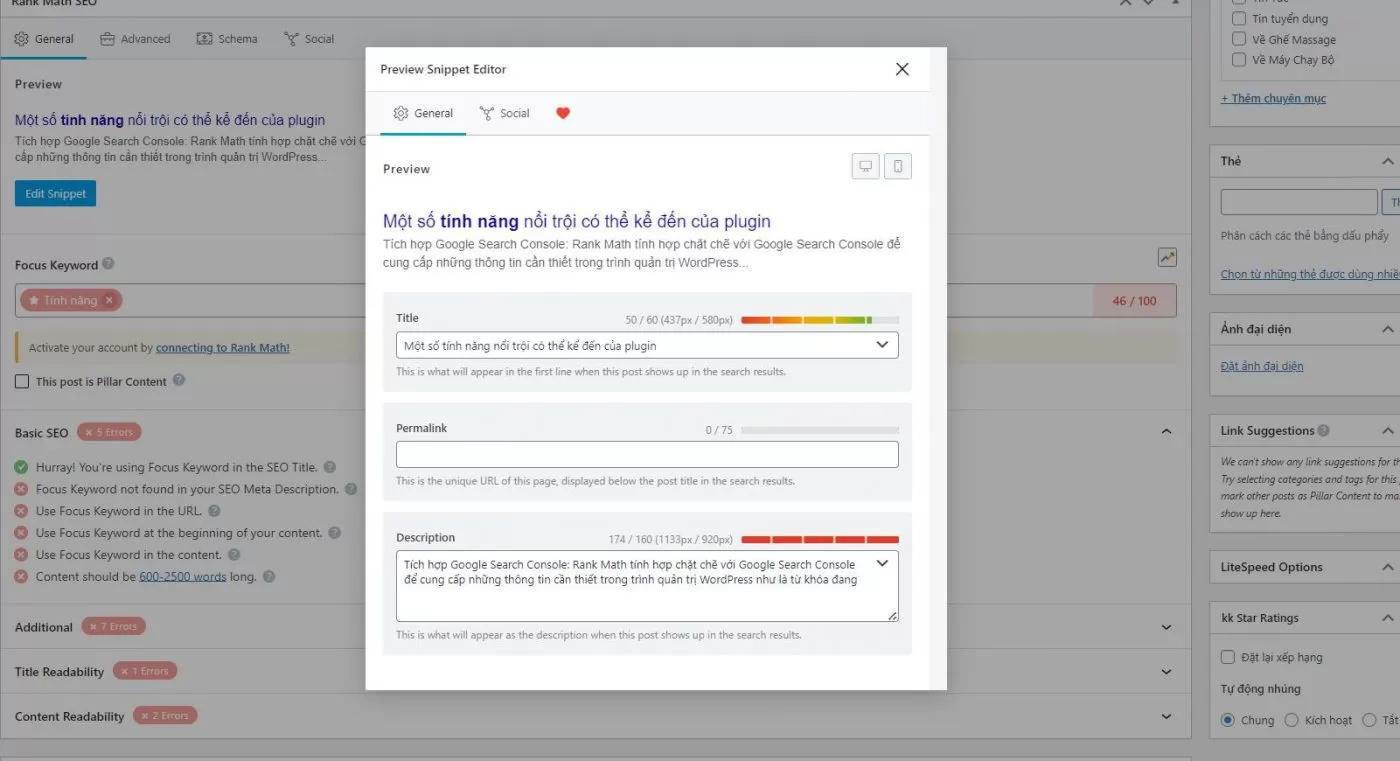Open Title variables dropdown arrow
Screen dimensions: 1400x761
coord(882,345)
